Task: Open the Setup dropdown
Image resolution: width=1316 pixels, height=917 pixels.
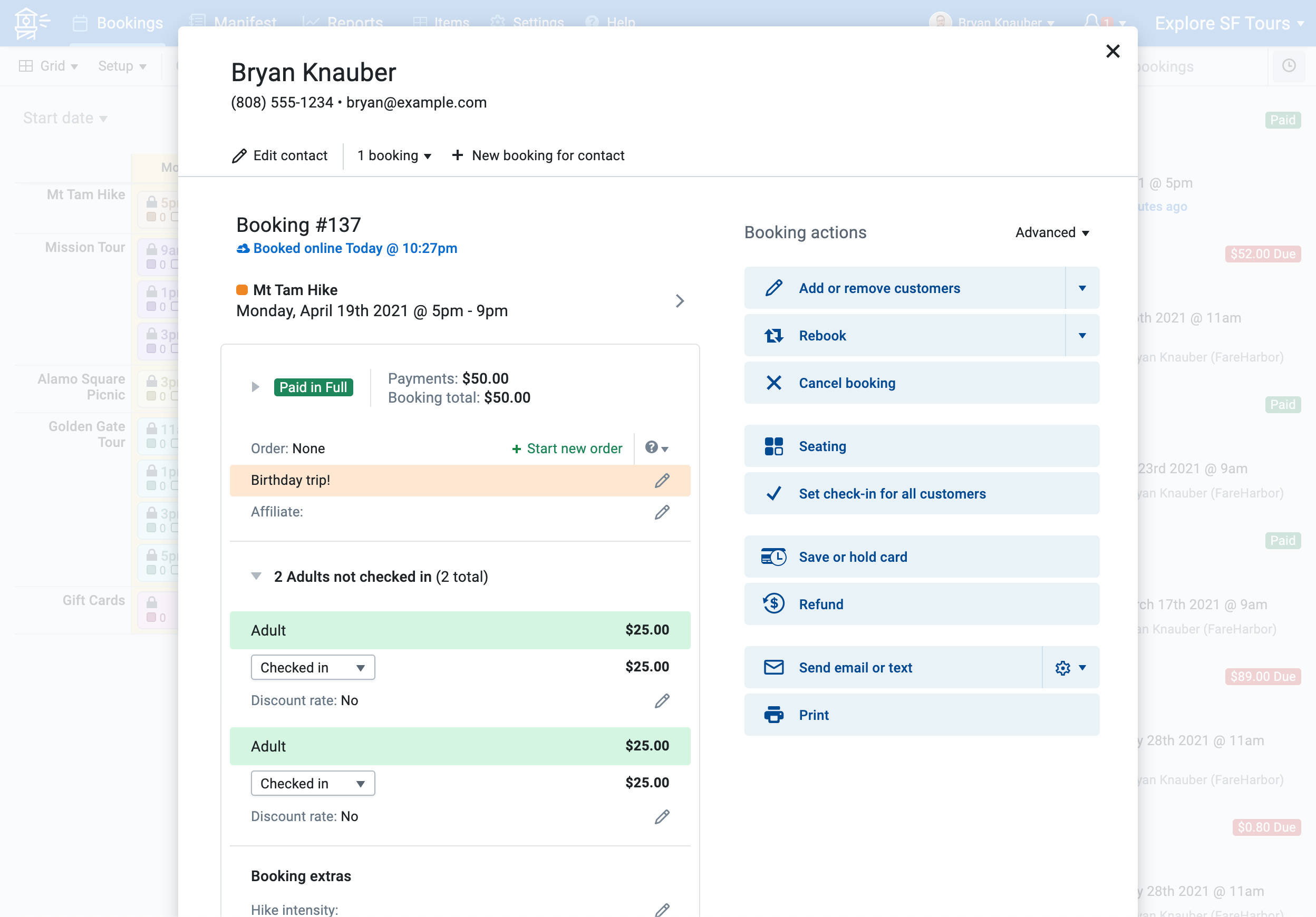Action: point(122,66)
